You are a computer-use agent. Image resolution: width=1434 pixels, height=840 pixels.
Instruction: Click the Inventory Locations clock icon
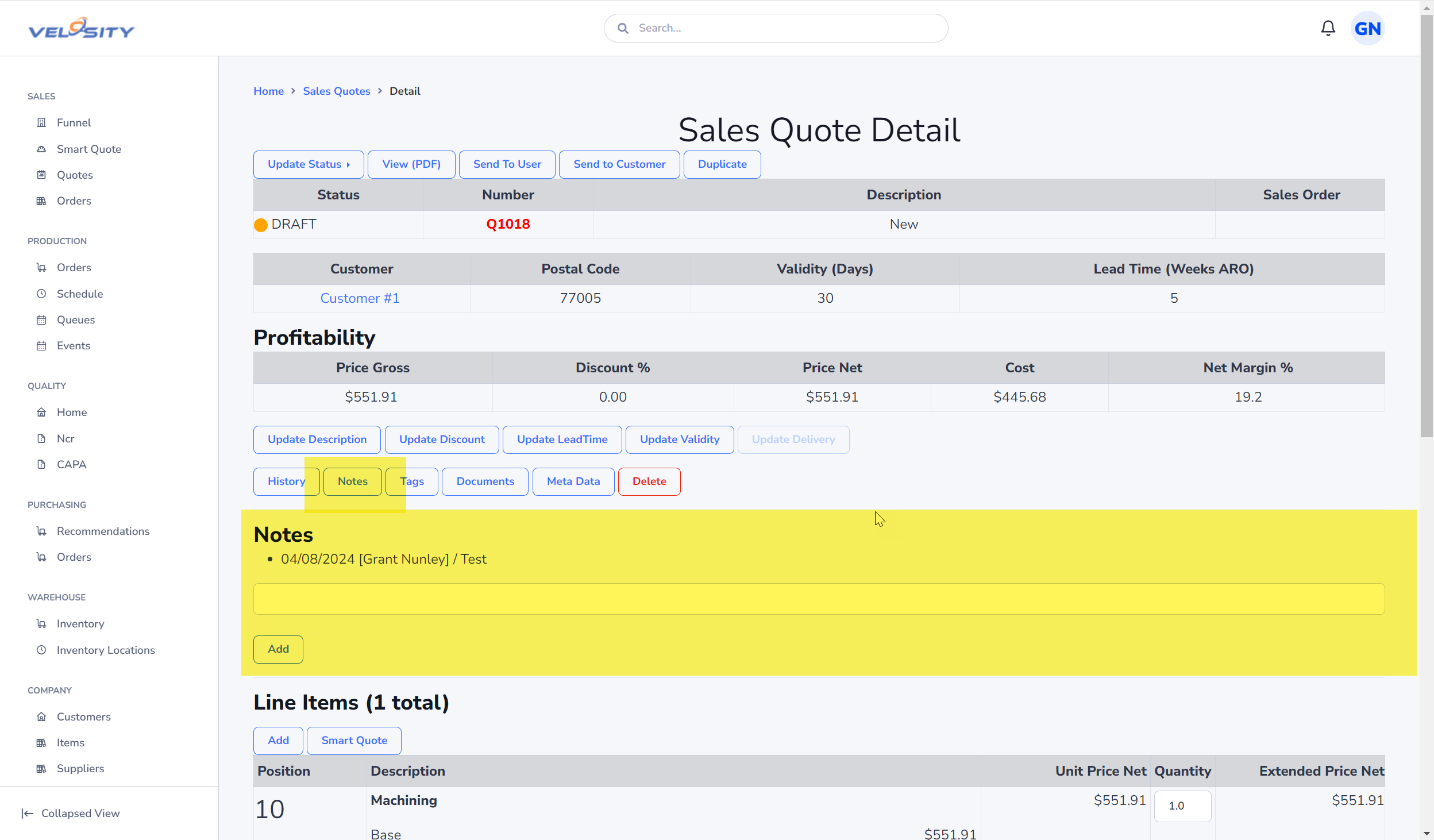pyautogui.click(x=41, y=650)
